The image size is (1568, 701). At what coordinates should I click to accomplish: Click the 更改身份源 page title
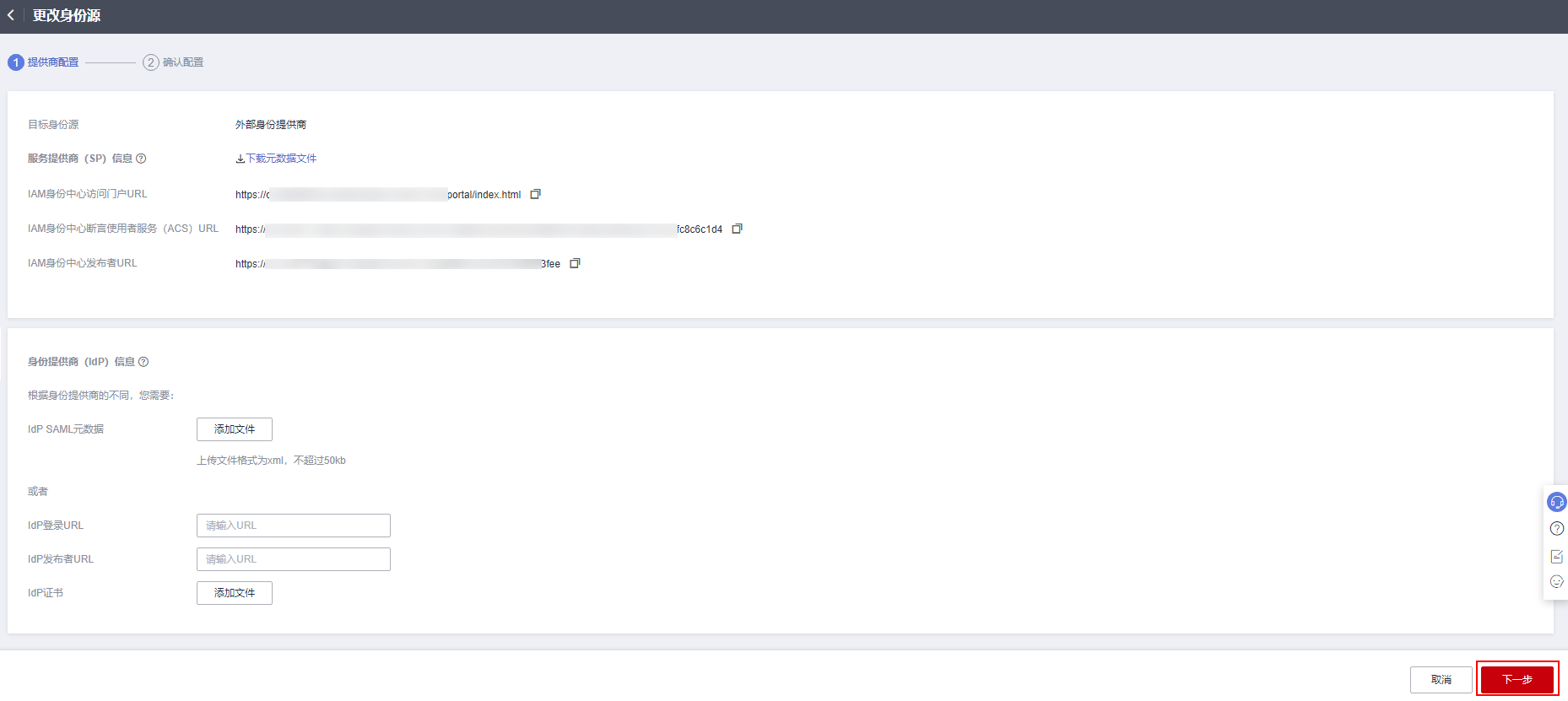click(67, 15)
